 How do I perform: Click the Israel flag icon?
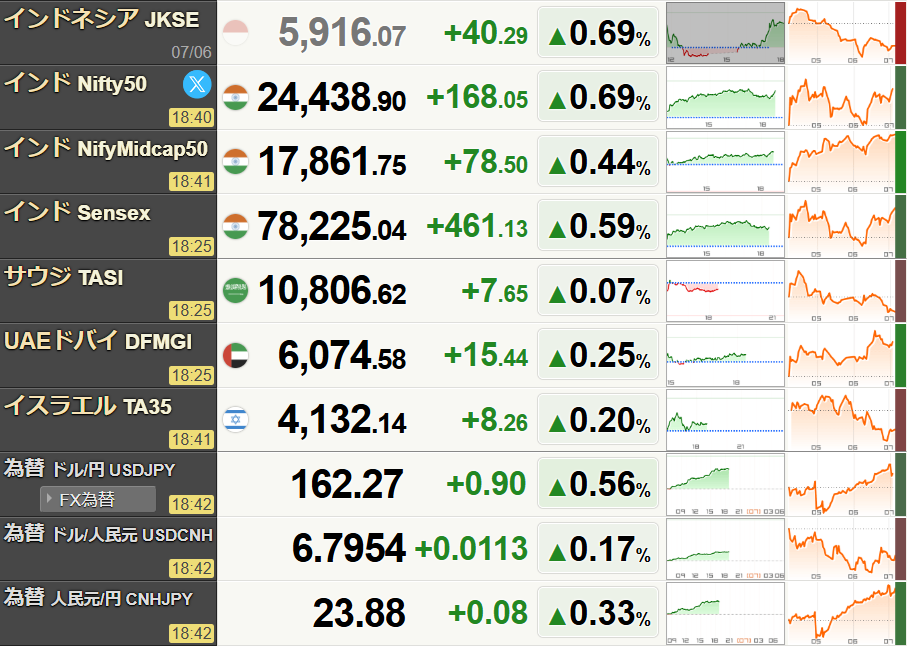click(x=235, y=420)
